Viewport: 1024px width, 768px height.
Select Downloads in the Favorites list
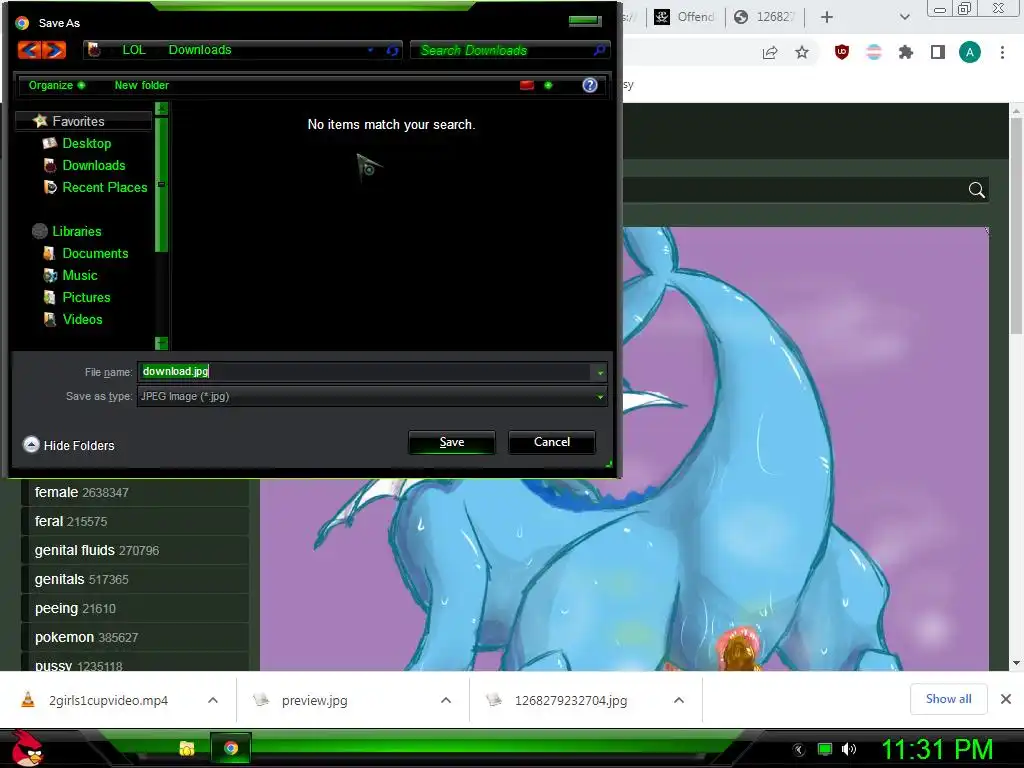(x=93, y=165)
